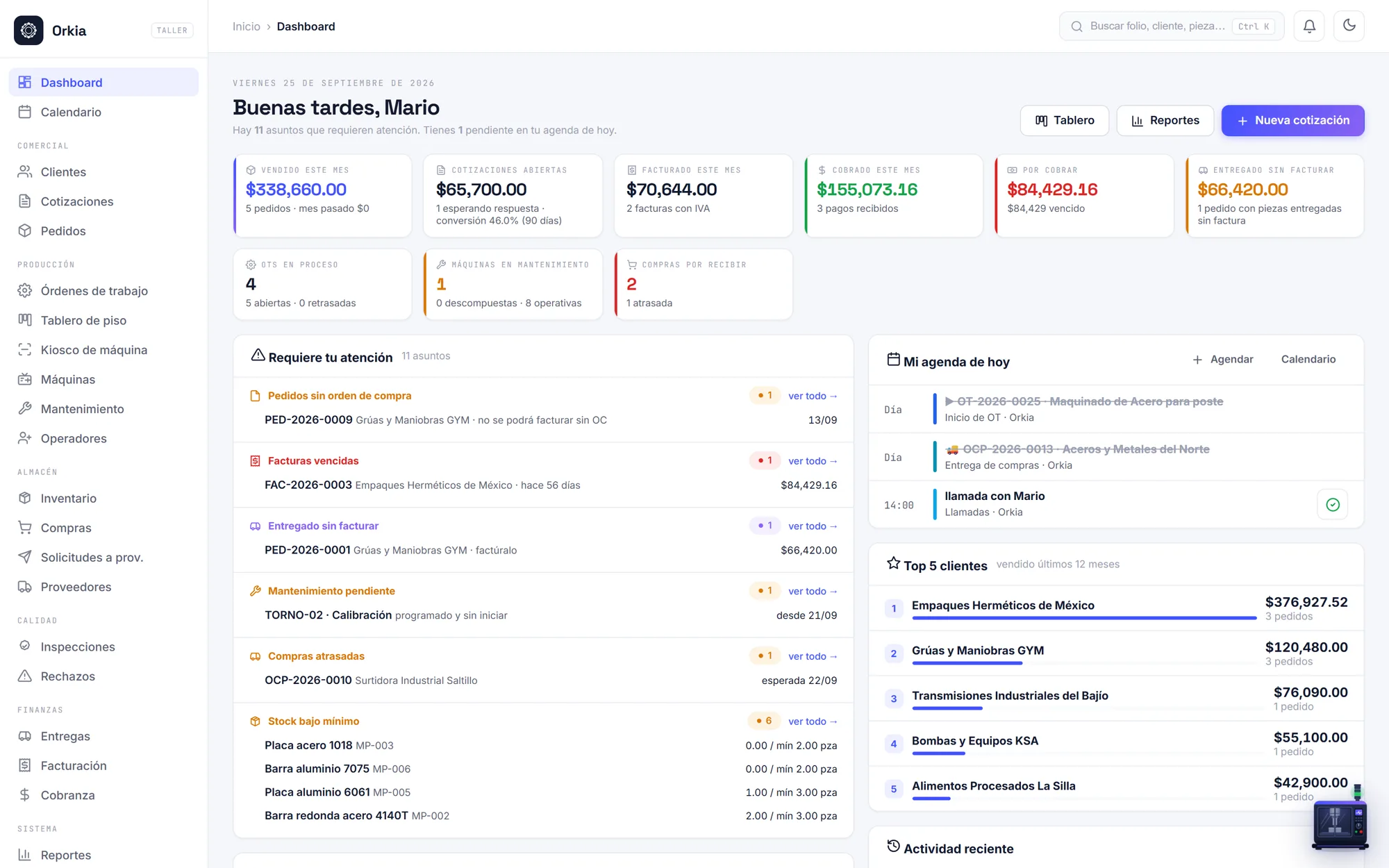
Task: Open Facturación in the sidebar
Action: pyautogui.click(x=103, y=765)
